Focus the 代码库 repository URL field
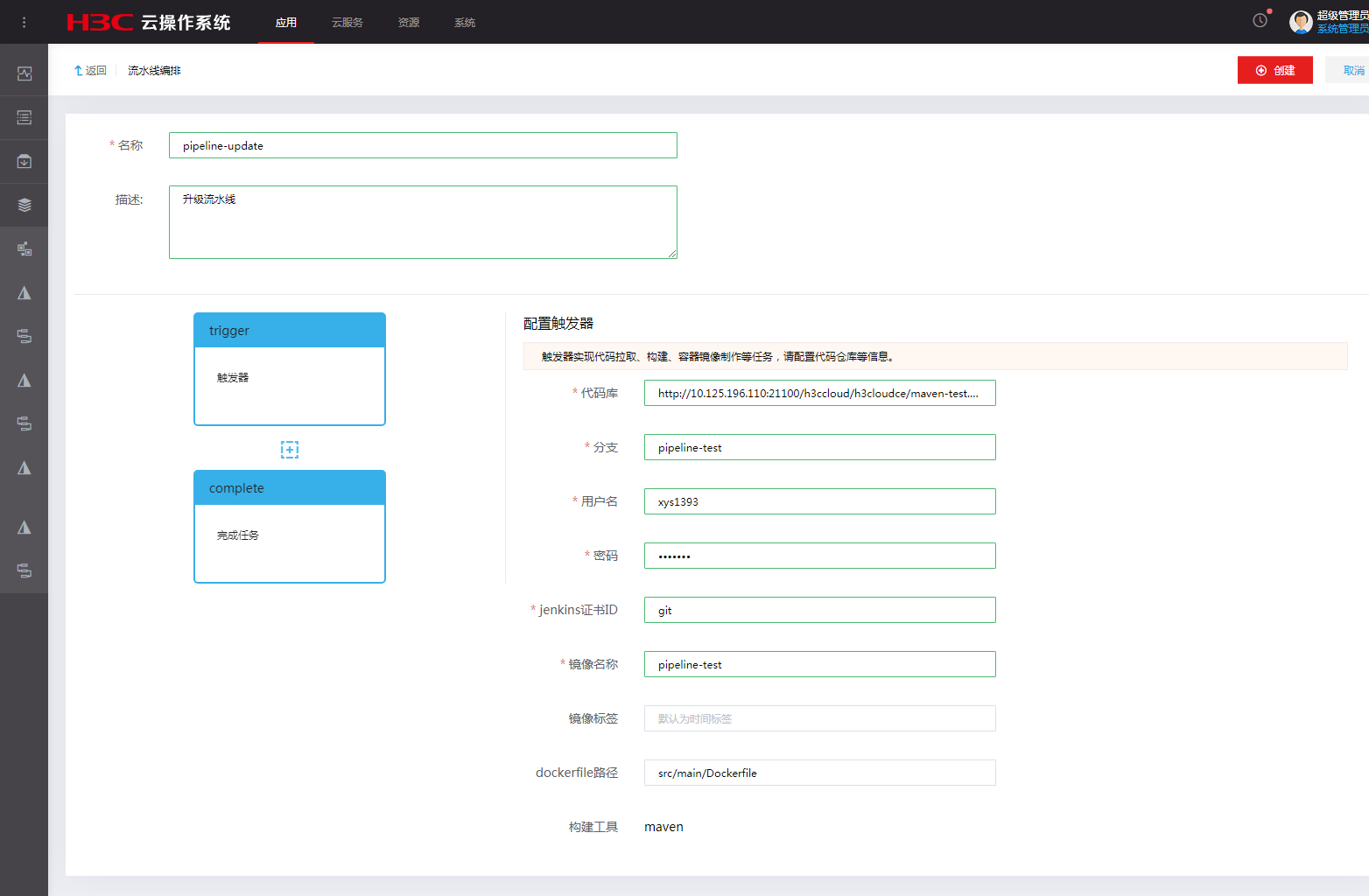The image size is (1369, 896). (819, 393)
